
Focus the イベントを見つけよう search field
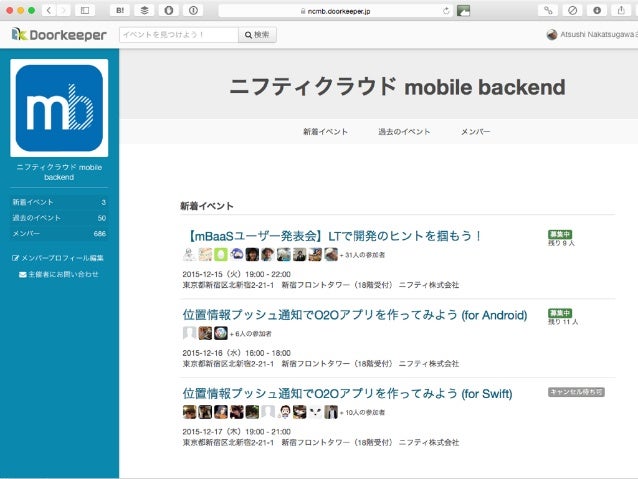tap(179, 35)
